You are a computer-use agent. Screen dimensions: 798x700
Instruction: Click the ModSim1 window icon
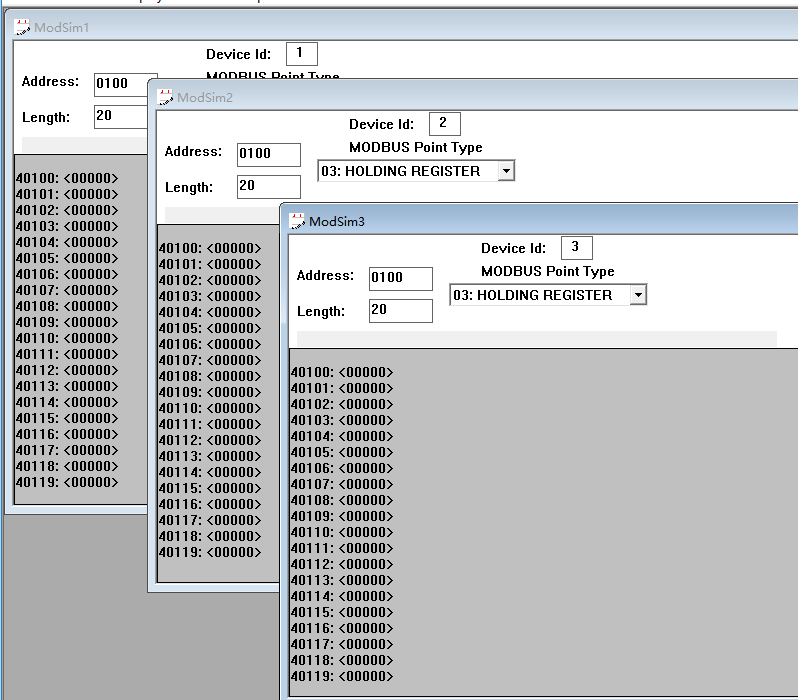pyautogui.click(x=22, y=27)
